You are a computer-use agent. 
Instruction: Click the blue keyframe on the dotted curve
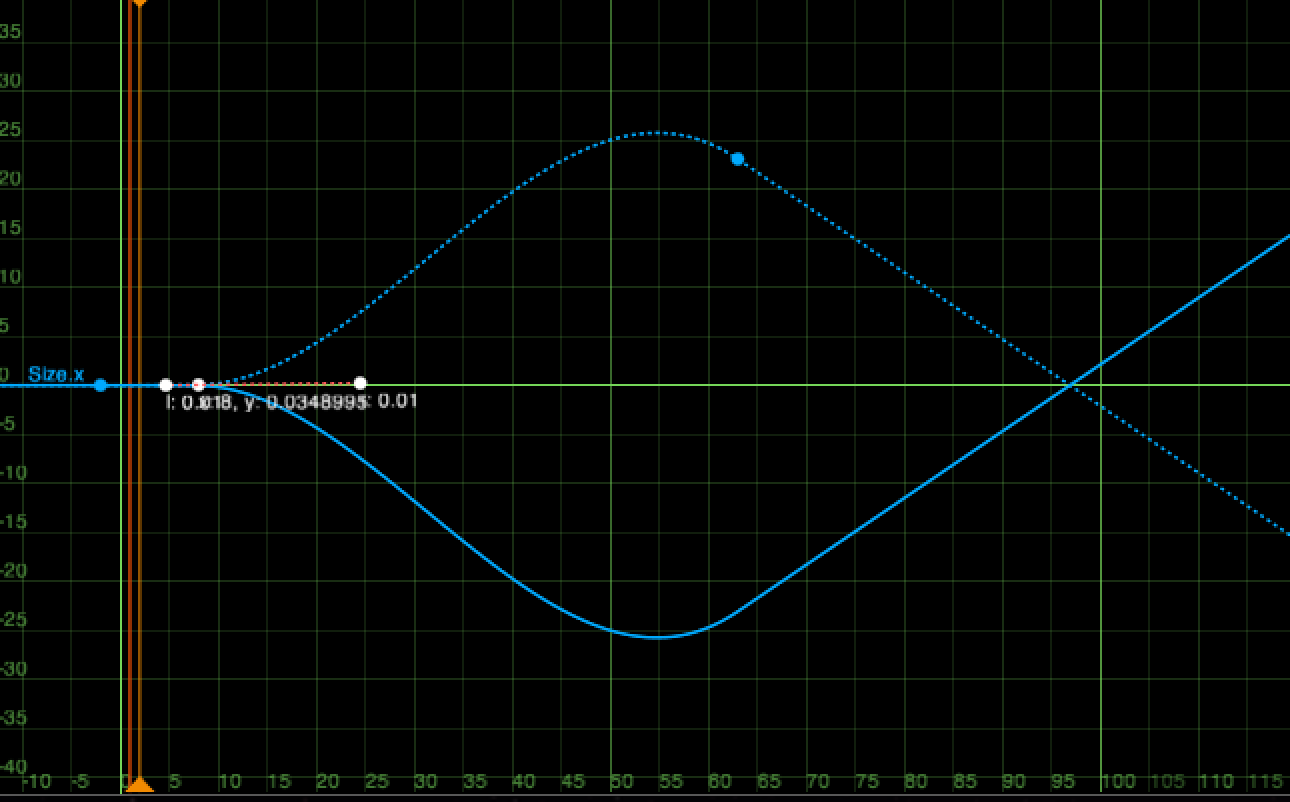coord(737,159)
